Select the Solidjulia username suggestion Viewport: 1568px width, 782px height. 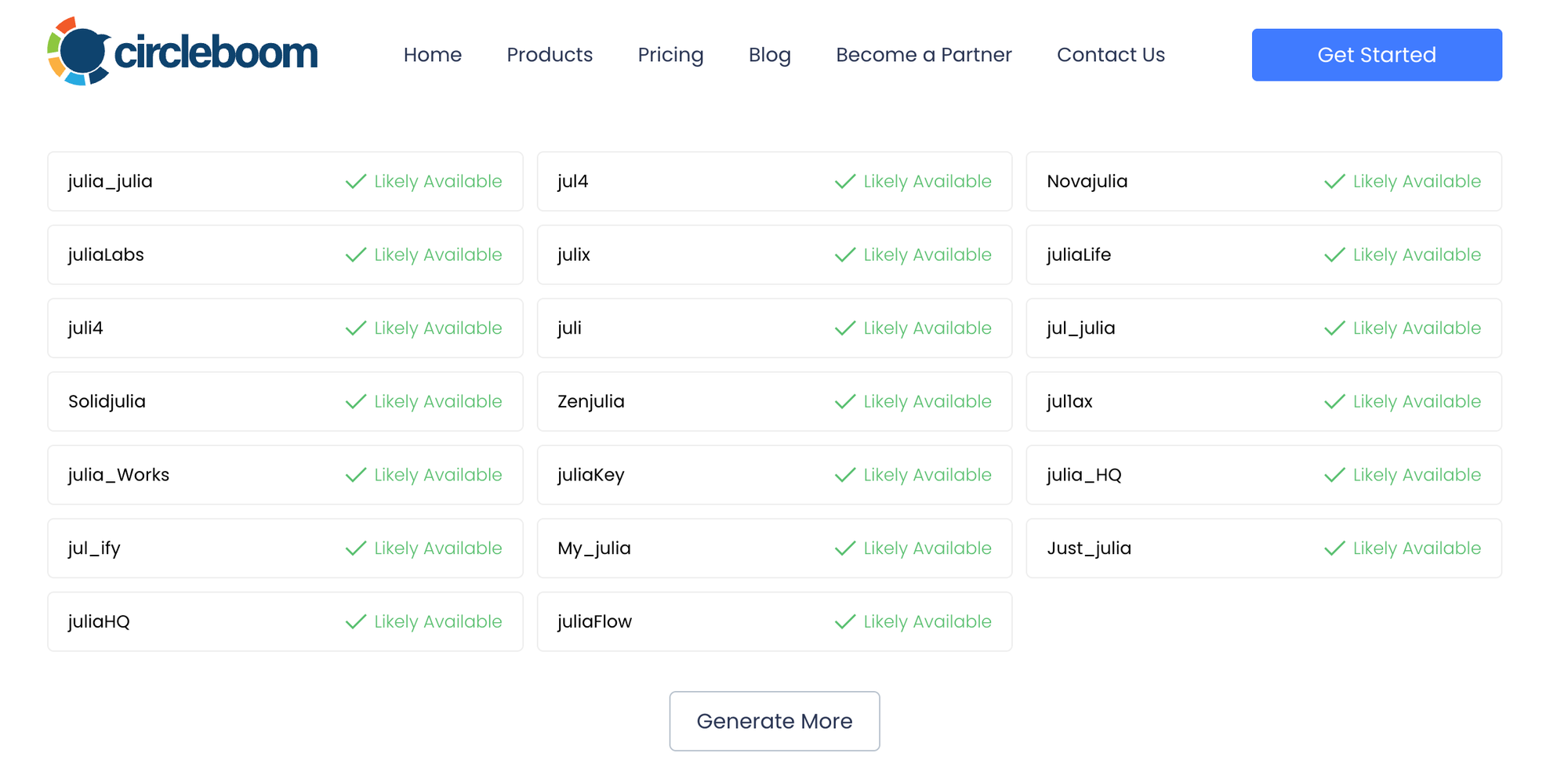point(107,402)
